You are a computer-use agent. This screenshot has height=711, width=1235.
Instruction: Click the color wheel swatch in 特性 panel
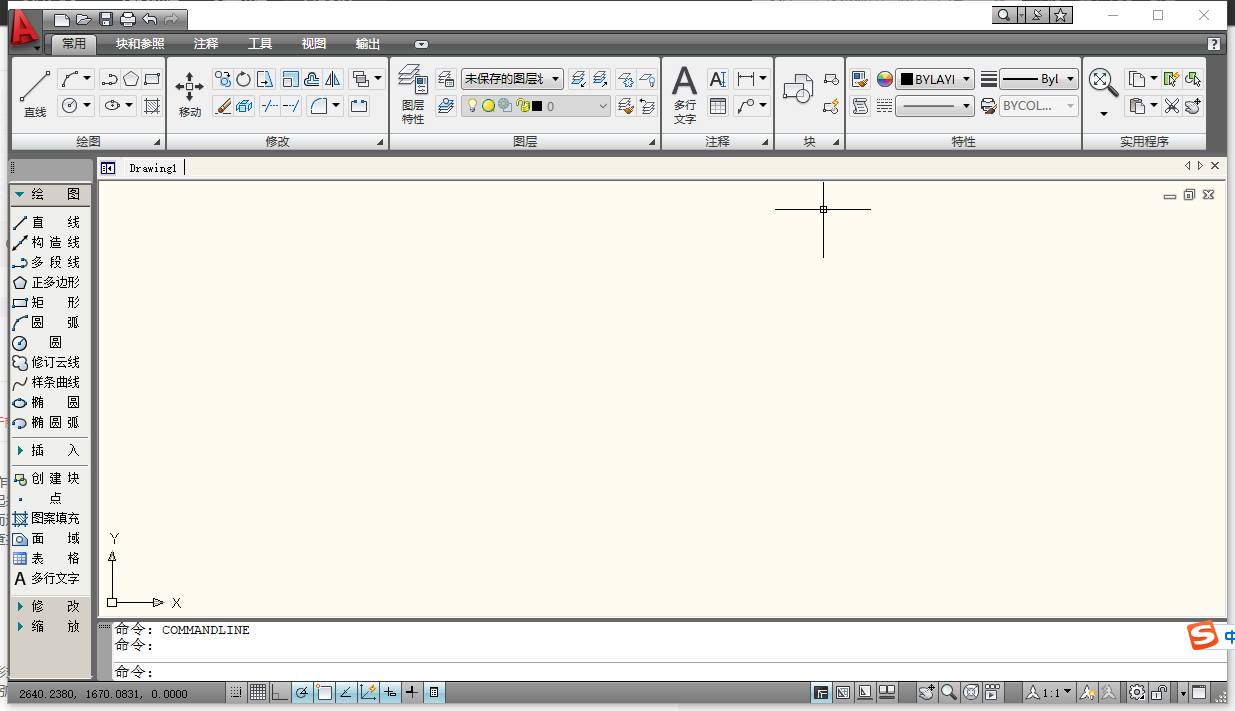885,79
